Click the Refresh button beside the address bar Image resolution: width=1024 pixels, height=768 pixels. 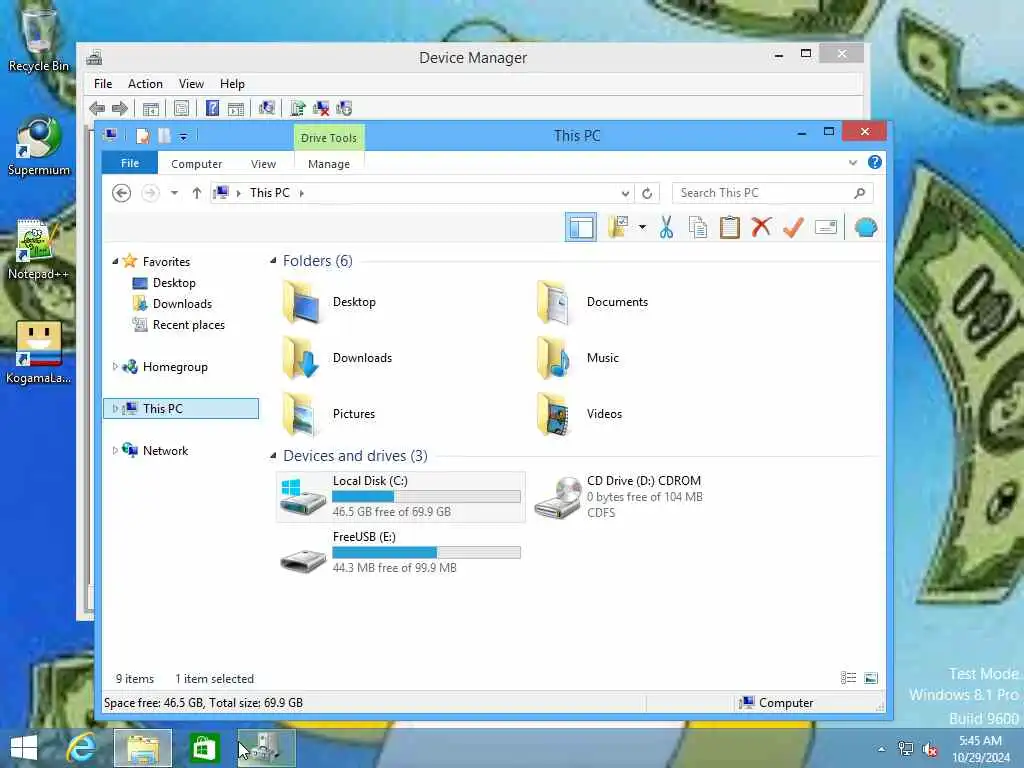[647, 193]
